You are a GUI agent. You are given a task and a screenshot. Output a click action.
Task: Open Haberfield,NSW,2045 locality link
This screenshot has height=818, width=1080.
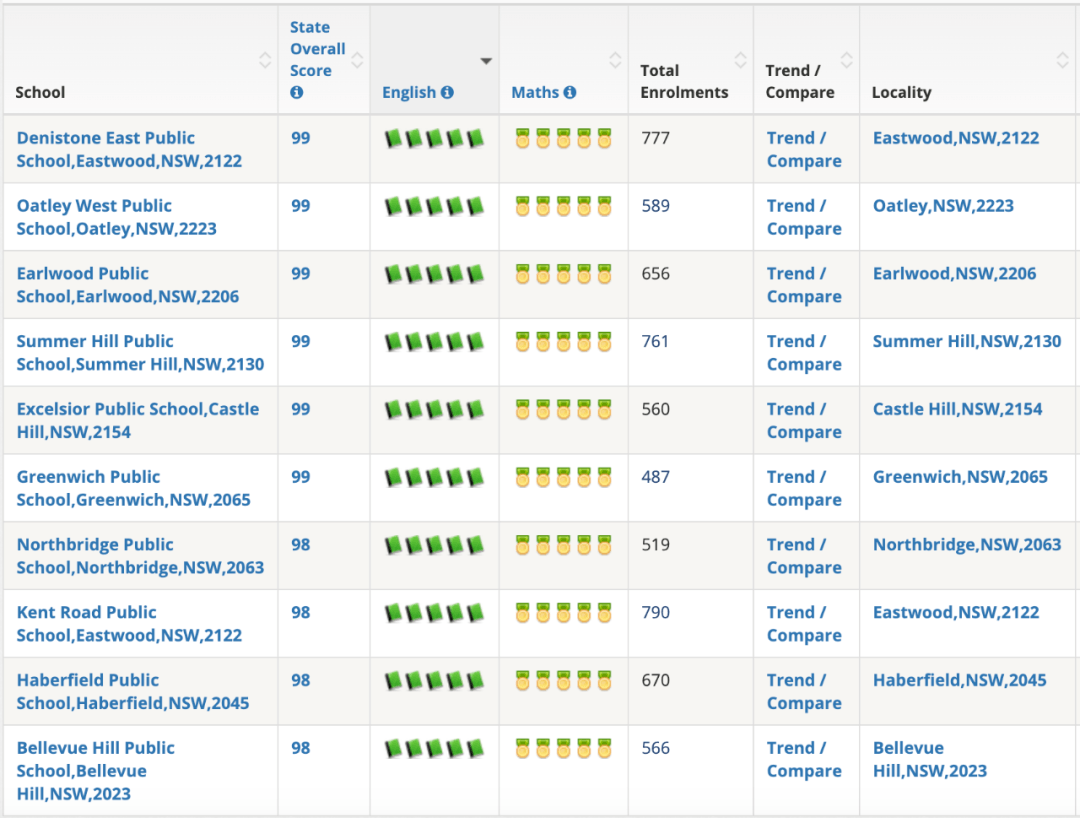coord(959,680)
